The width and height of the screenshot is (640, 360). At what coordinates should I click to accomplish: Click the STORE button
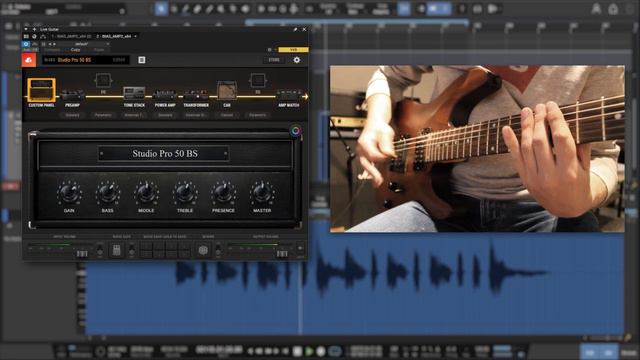(274, 60)
